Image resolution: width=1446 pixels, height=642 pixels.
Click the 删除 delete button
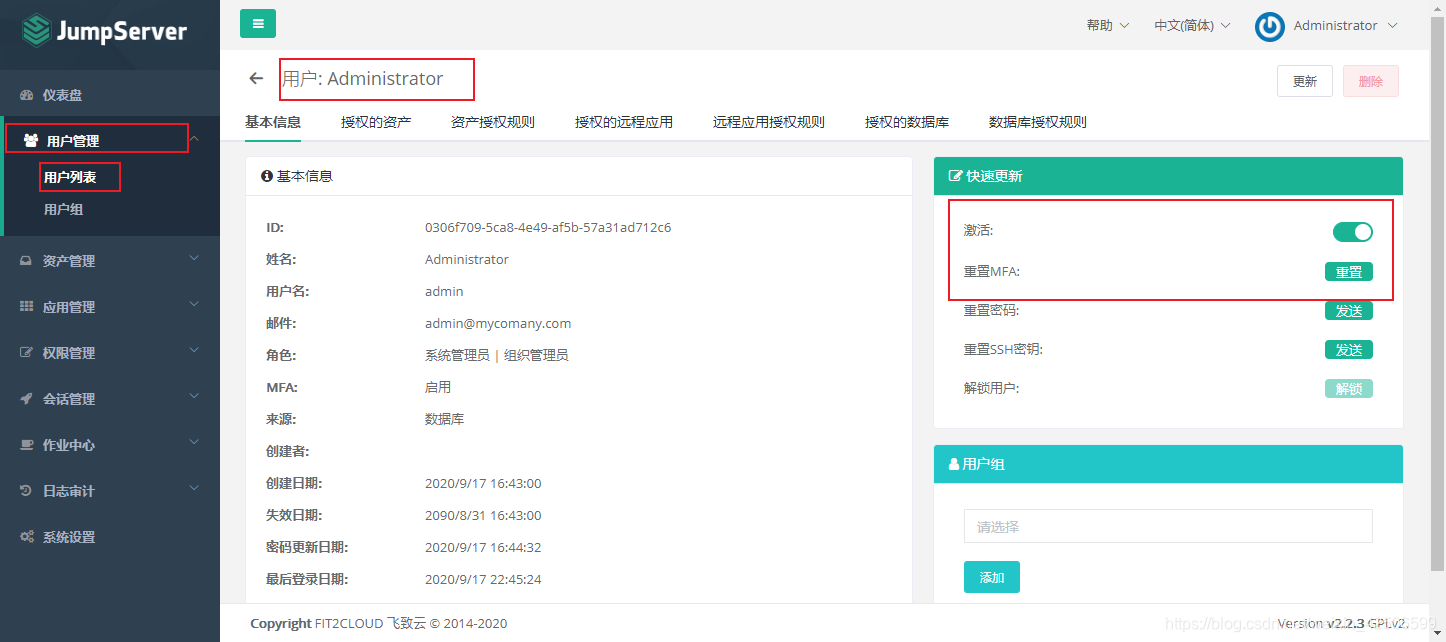coord(1371,81)
